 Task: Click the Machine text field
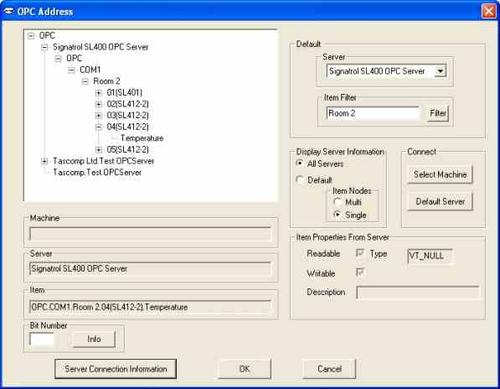pyautogui.click(x=150, y=234)
